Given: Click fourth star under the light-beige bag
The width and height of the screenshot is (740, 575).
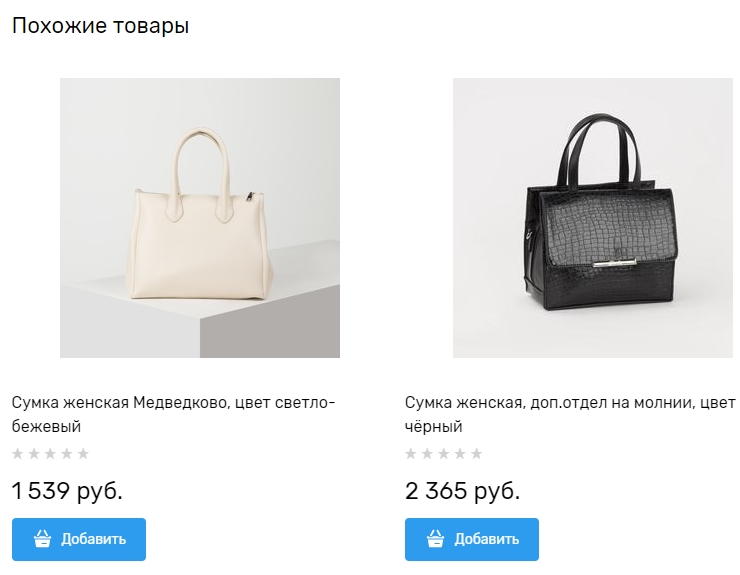Looking at the screenshot, I should [67, 454].
